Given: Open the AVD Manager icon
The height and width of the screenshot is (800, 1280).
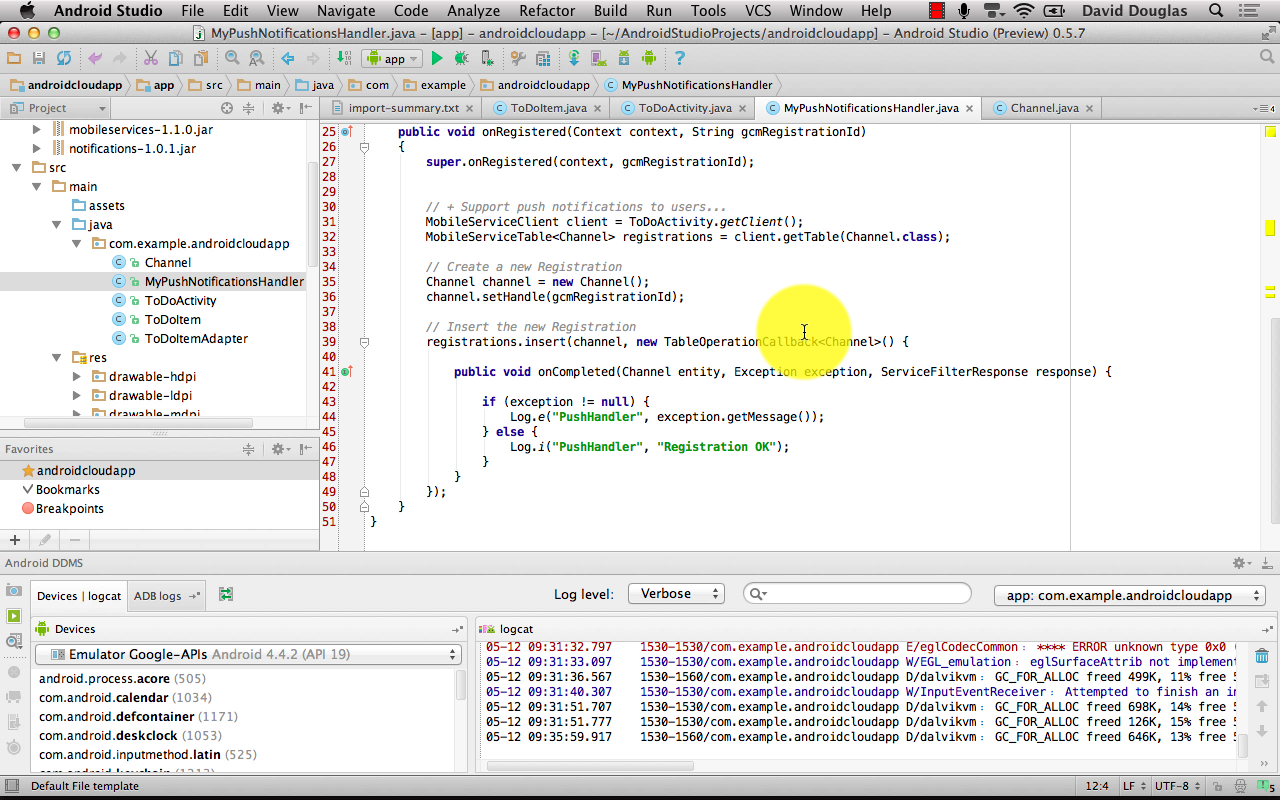Looking at the screenshot, I should coord(598,58).
